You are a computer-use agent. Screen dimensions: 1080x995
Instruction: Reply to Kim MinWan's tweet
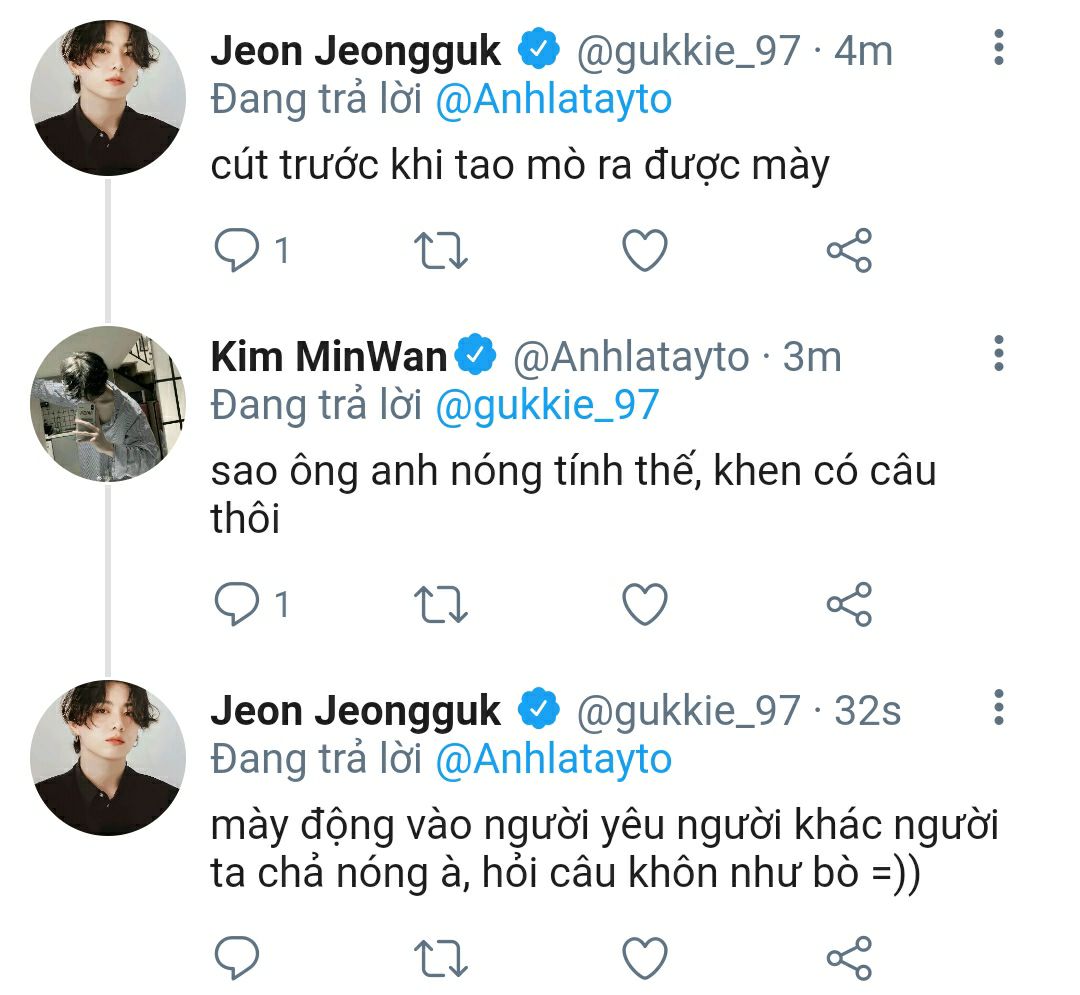tap(238, 604)
